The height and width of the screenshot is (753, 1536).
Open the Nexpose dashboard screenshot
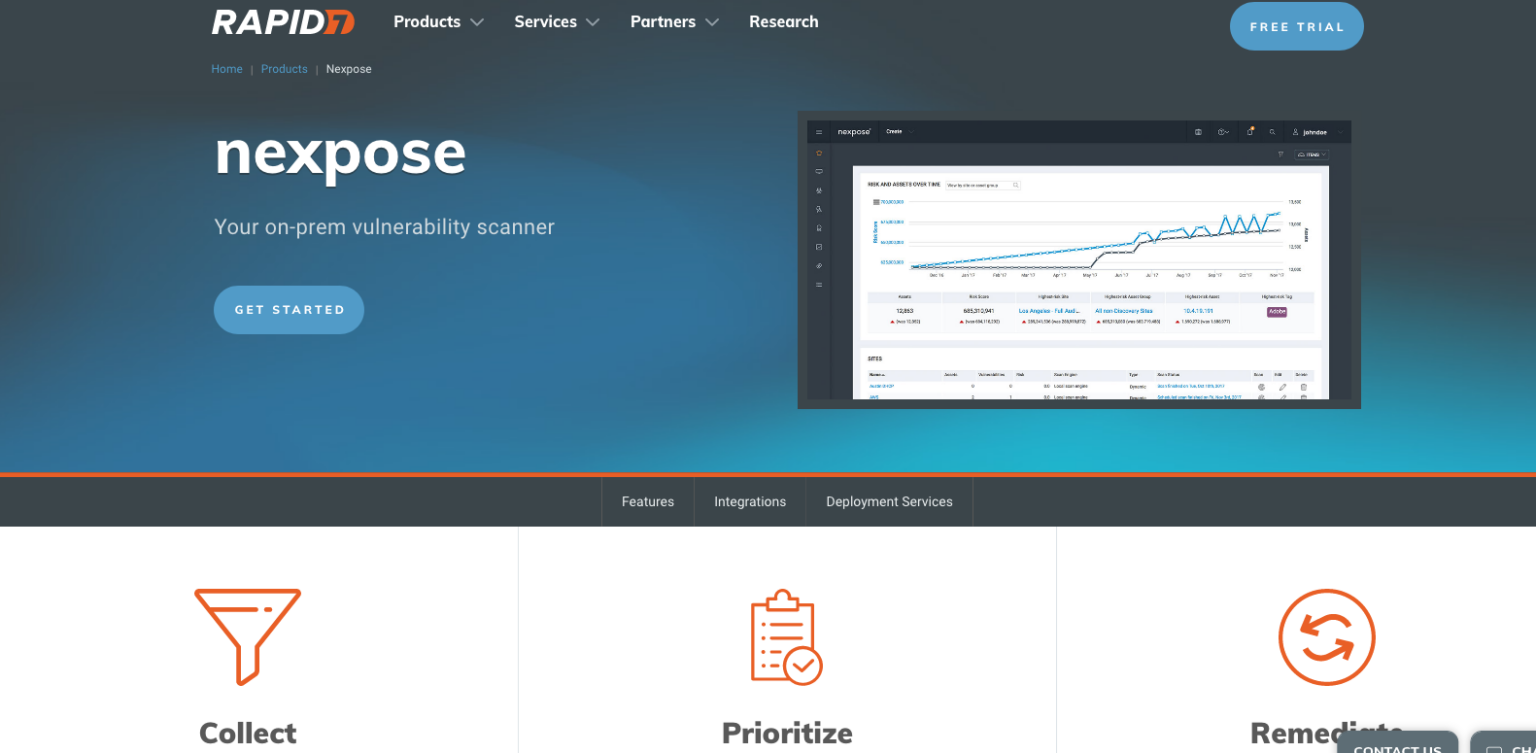tap(1079, 260)
